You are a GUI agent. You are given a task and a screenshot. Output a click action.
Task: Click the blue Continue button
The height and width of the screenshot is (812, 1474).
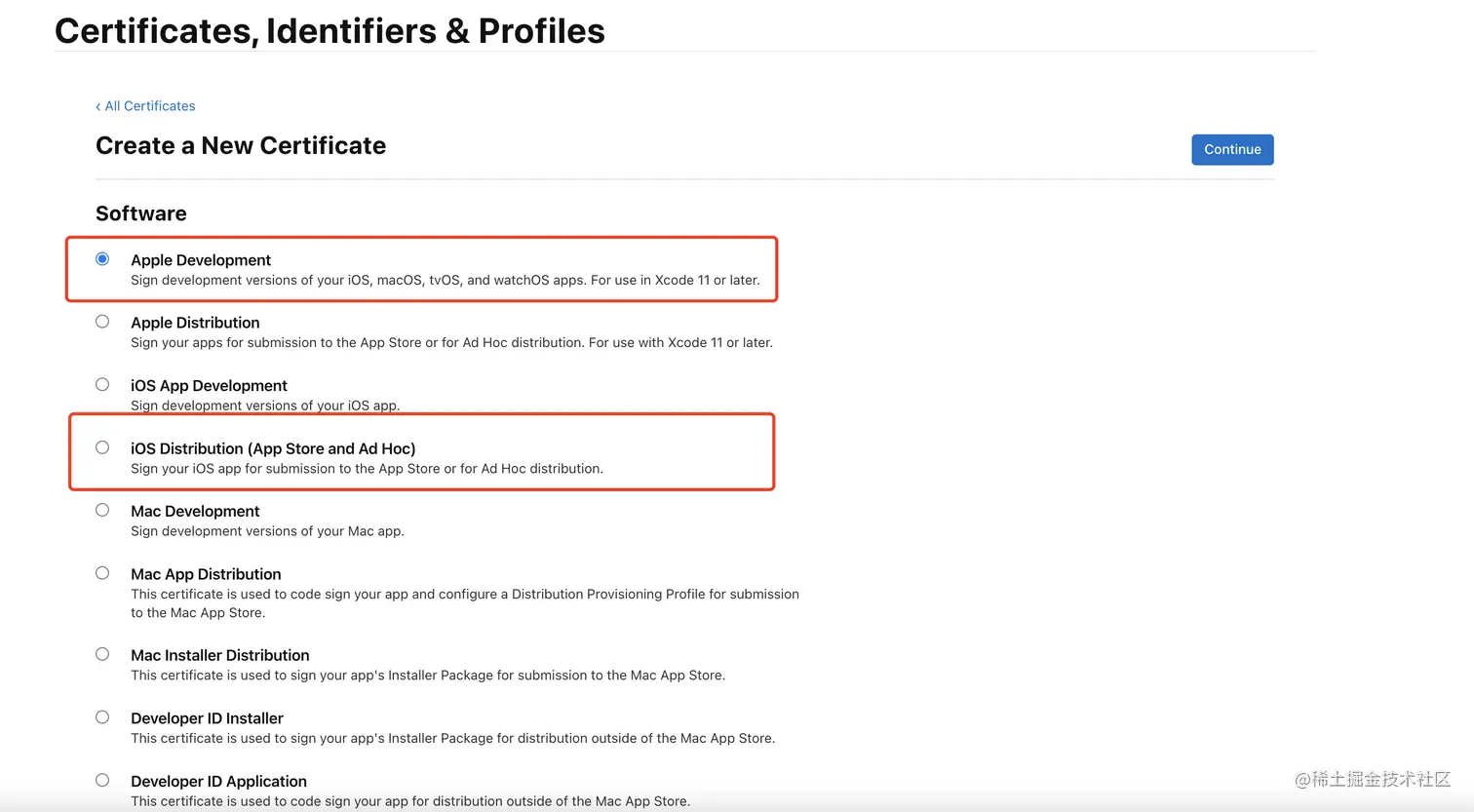(1232, 149)
